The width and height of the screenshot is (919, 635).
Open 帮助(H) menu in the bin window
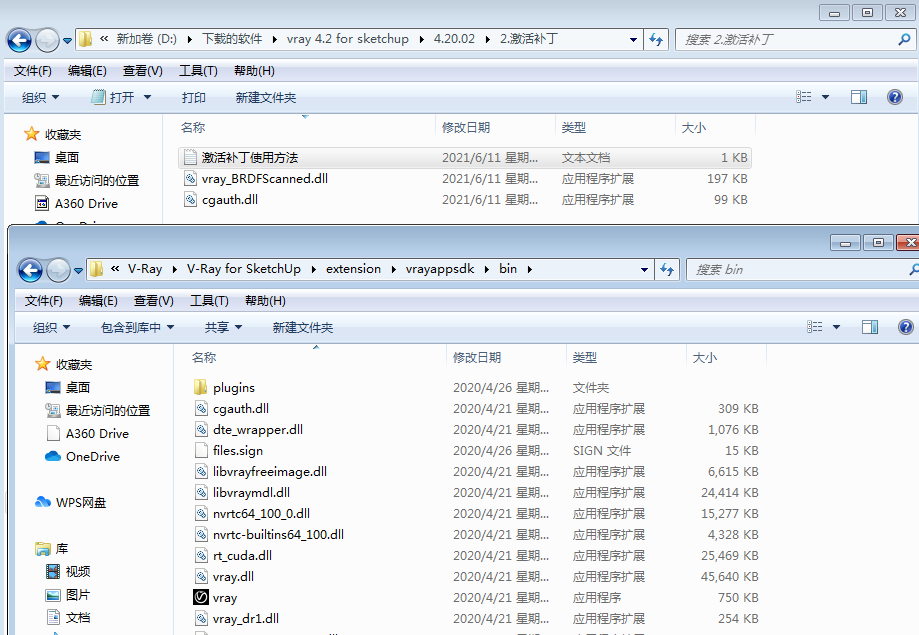click(265, 301)
